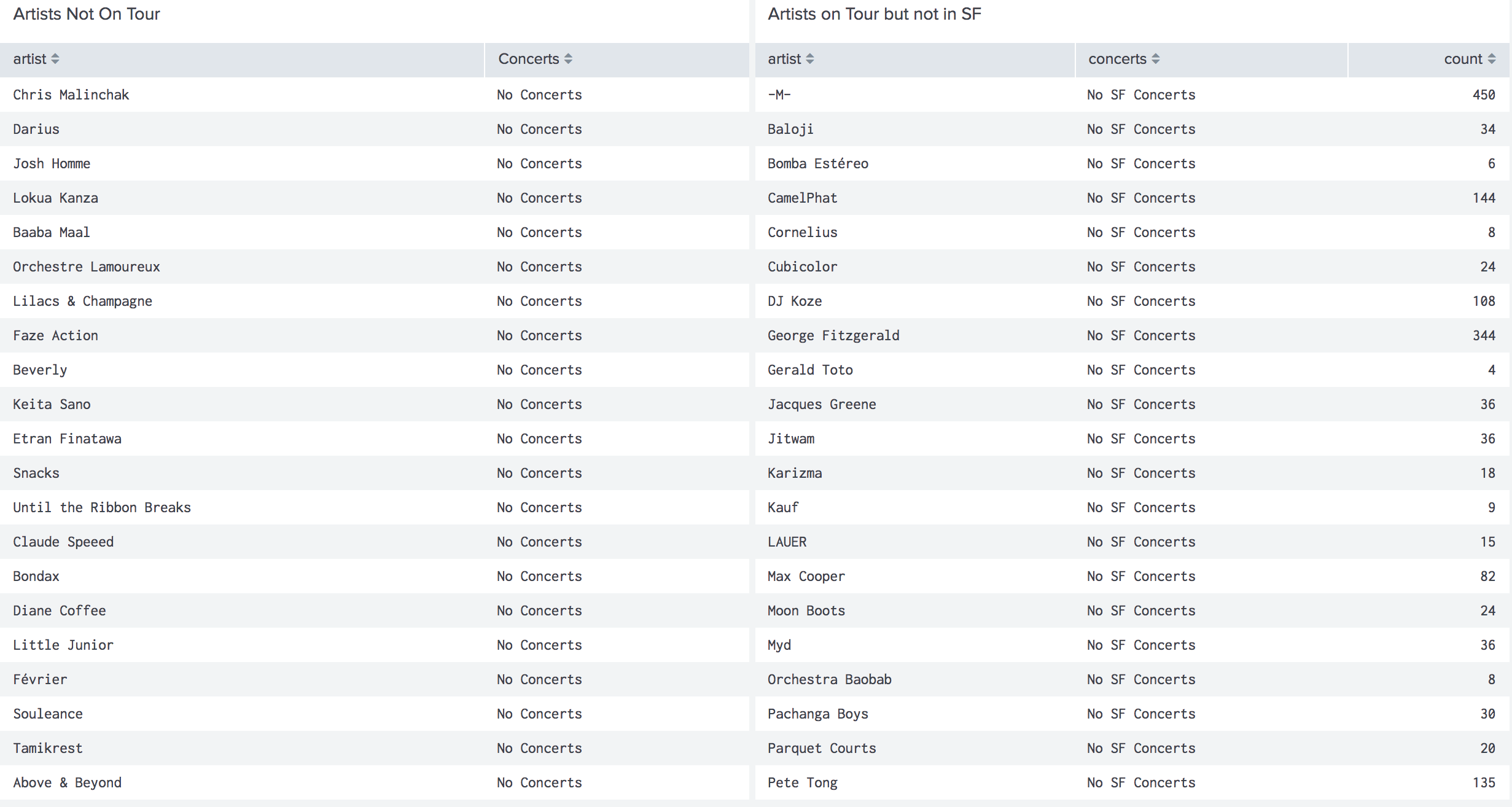The height and width of the screenshot is (807, 1512).
Task: Select Cubicolor row
Action: click(x=1132, y=267)
